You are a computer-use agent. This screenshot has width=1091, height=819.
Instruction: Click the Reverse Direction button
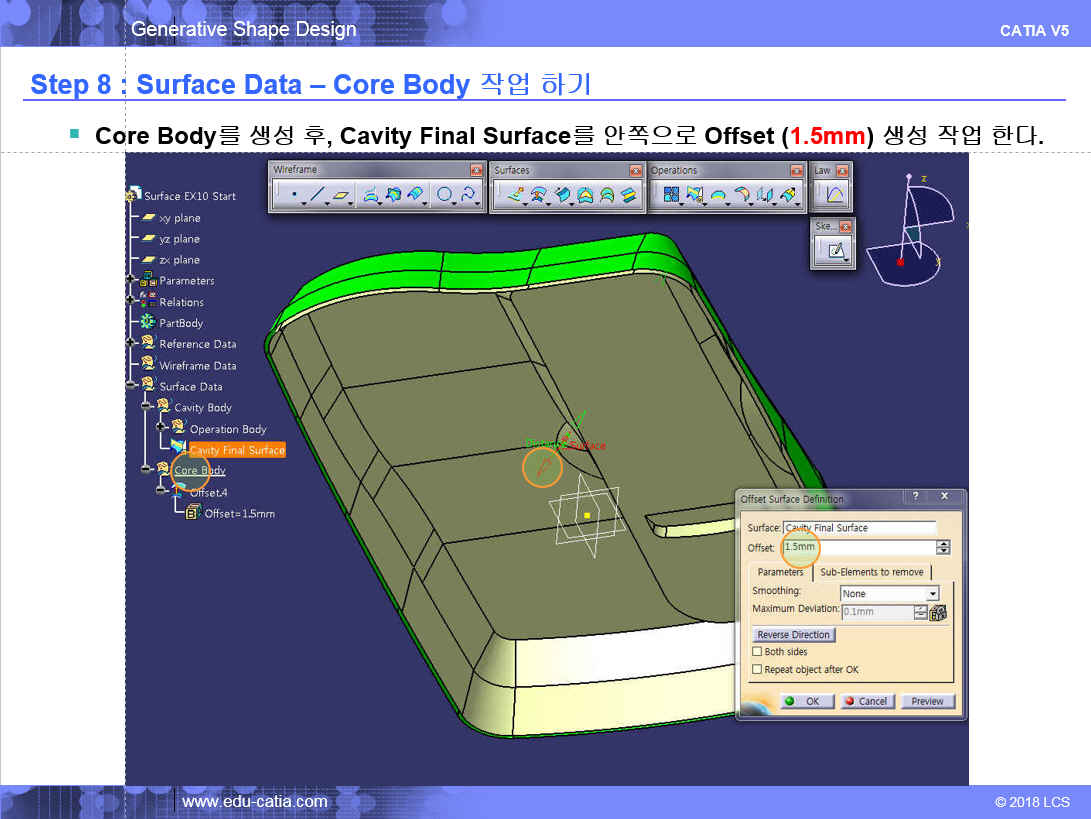(793, 635)
